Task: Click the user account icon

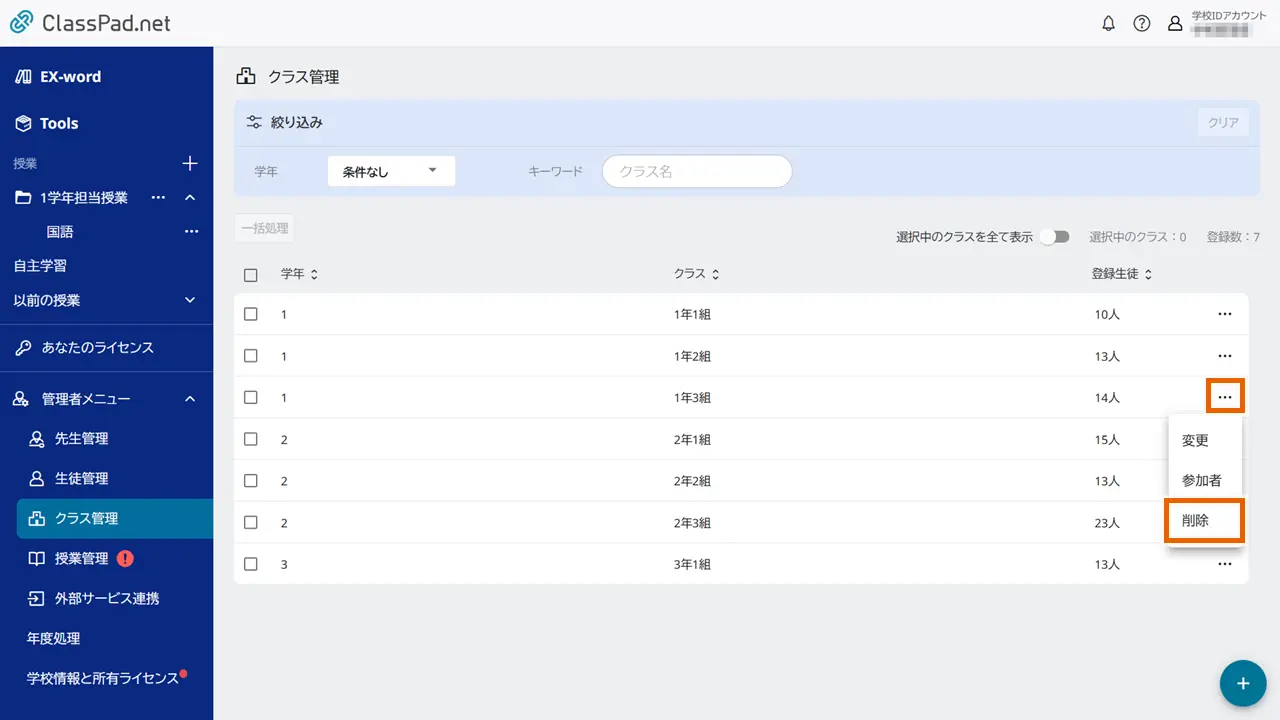Action: click(x=1175, y=24)
